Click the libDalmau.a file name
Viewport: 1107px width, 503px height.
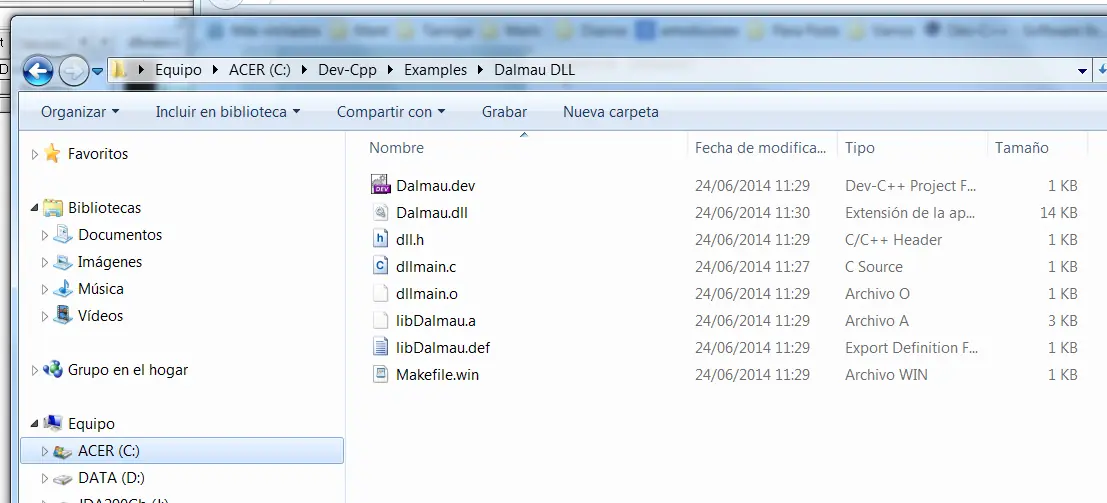[436, 321]
